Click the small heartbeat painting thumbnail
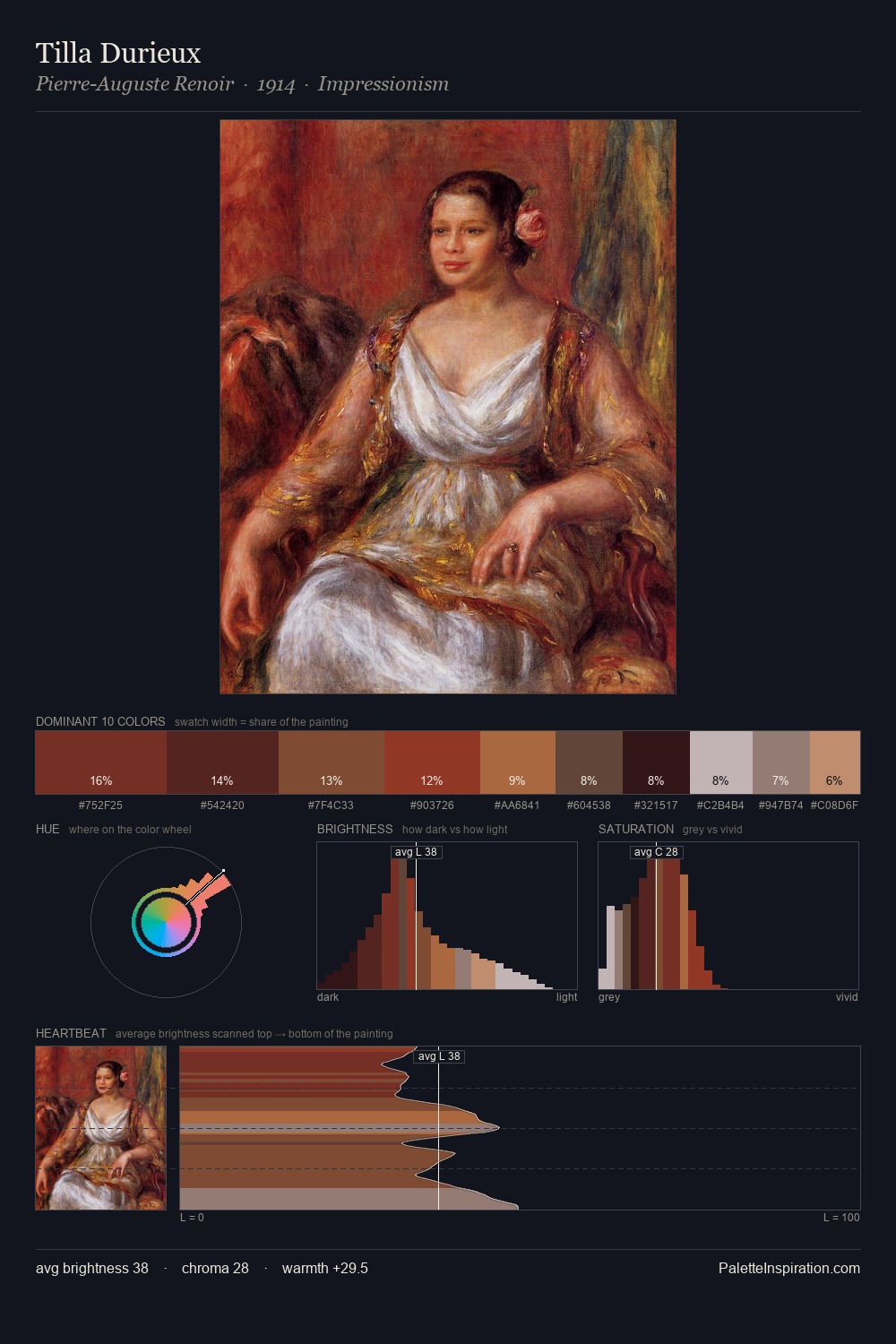896x1344 pixels. [x=100, y=1128]
